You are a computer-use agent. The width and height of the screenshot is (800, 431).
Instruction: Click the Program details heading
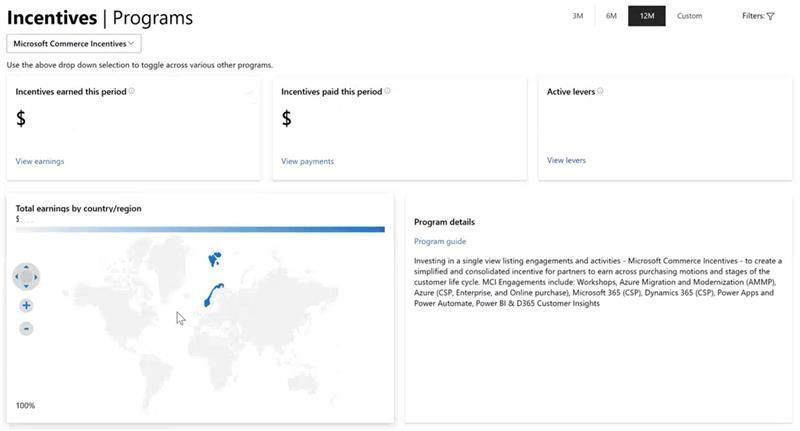[444, 222]
